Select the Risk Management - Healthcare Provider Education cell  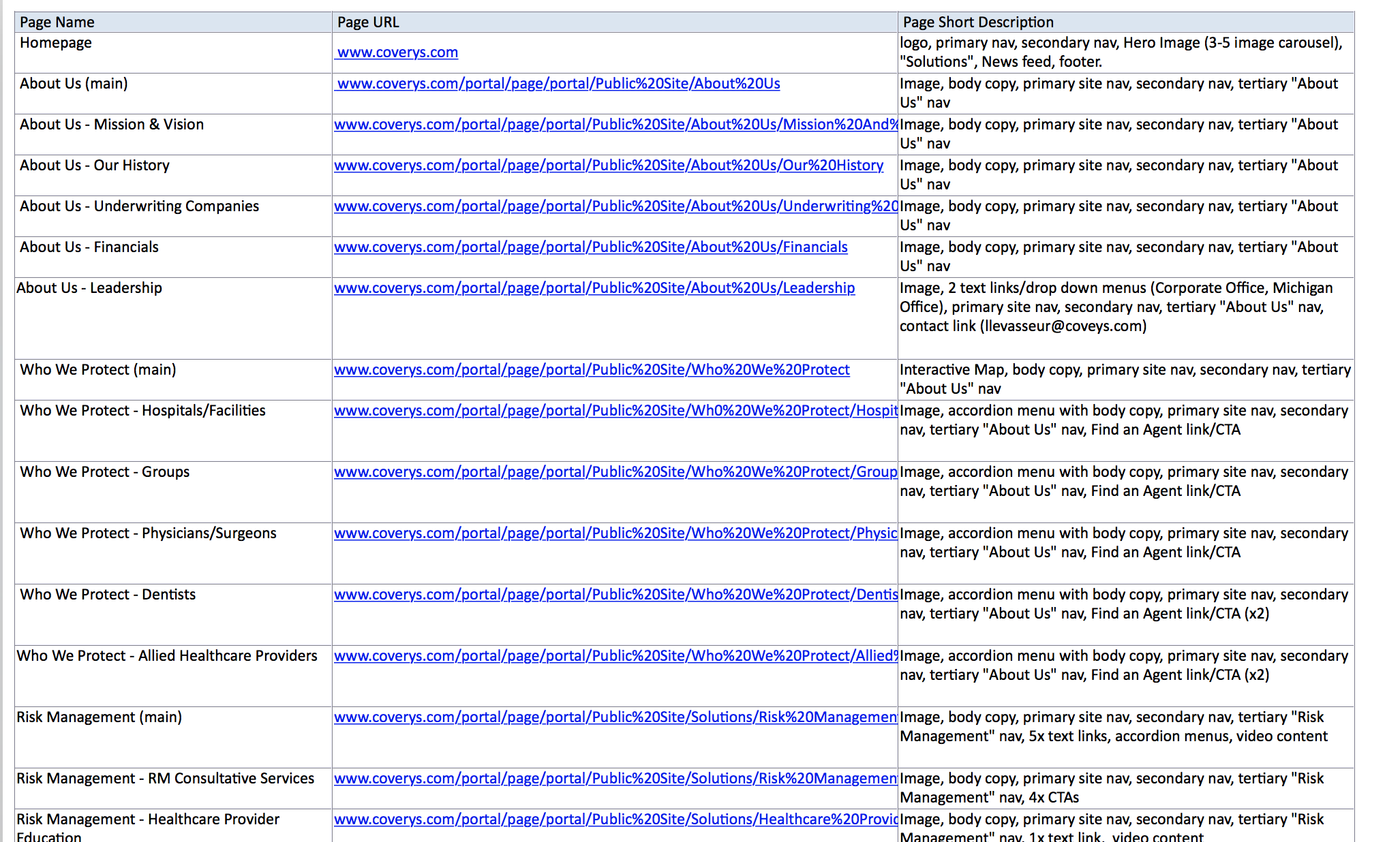173,826
